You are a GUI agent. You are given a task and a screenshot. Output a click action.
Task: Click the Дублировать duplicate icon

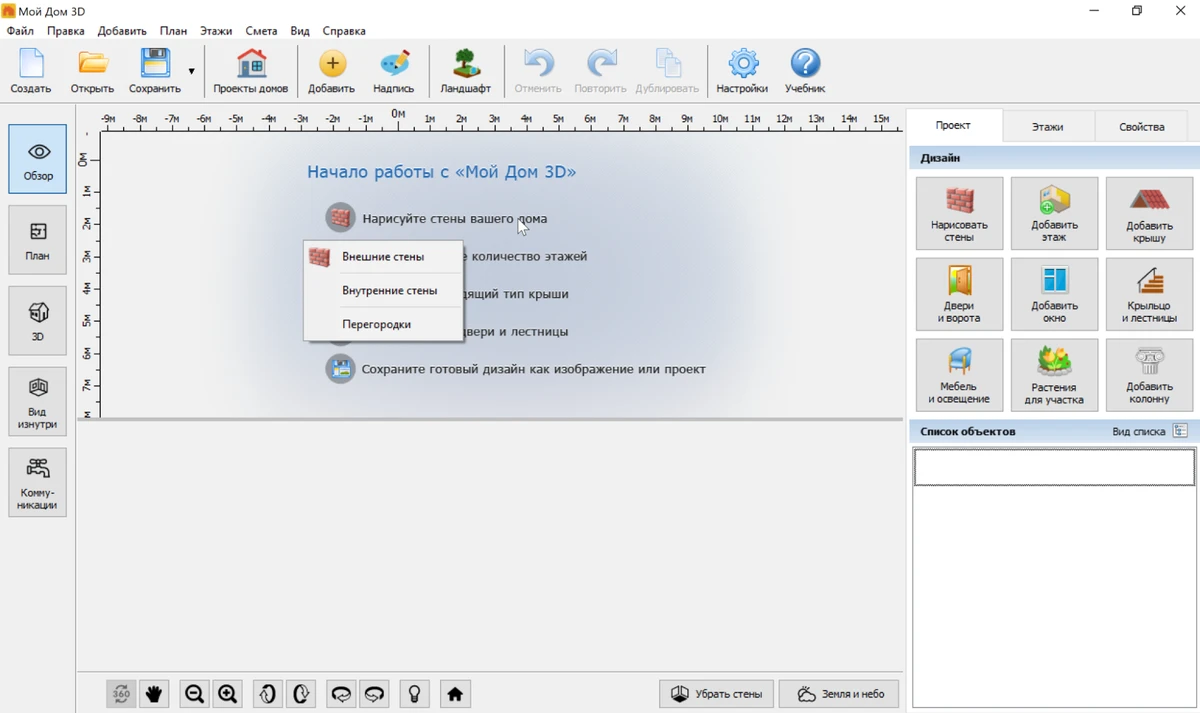[667, 70]
